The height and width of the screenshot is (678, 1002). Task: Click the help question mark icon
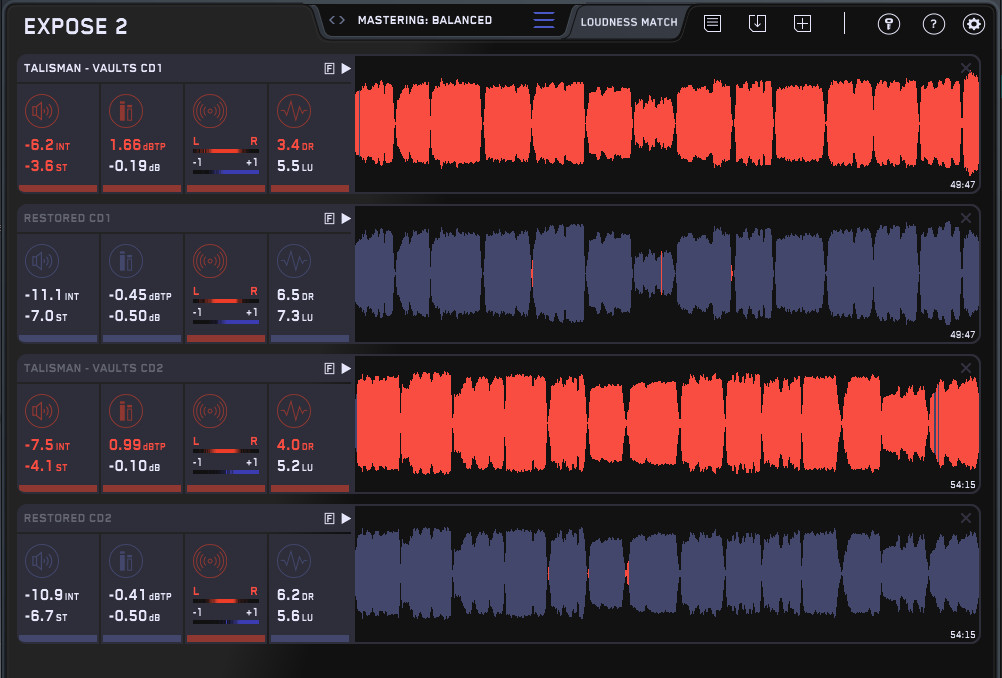click(x=933, y=25)
